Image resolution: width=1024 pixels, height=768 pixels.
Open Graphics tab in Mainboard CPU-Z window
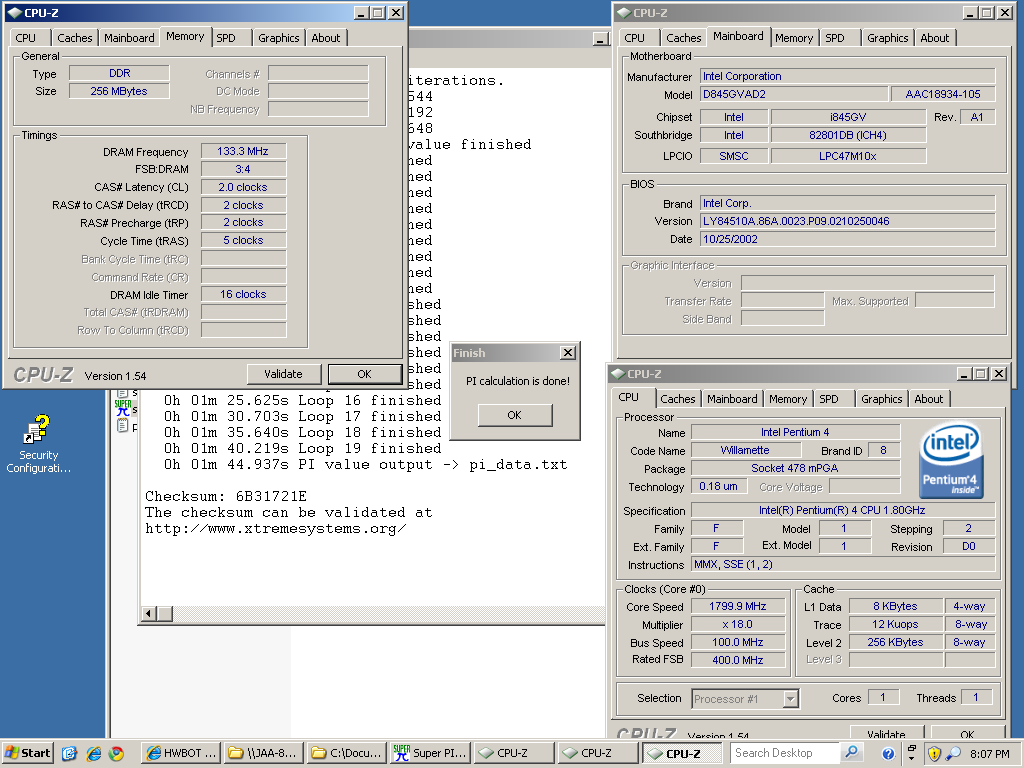[x=888, y=38]
